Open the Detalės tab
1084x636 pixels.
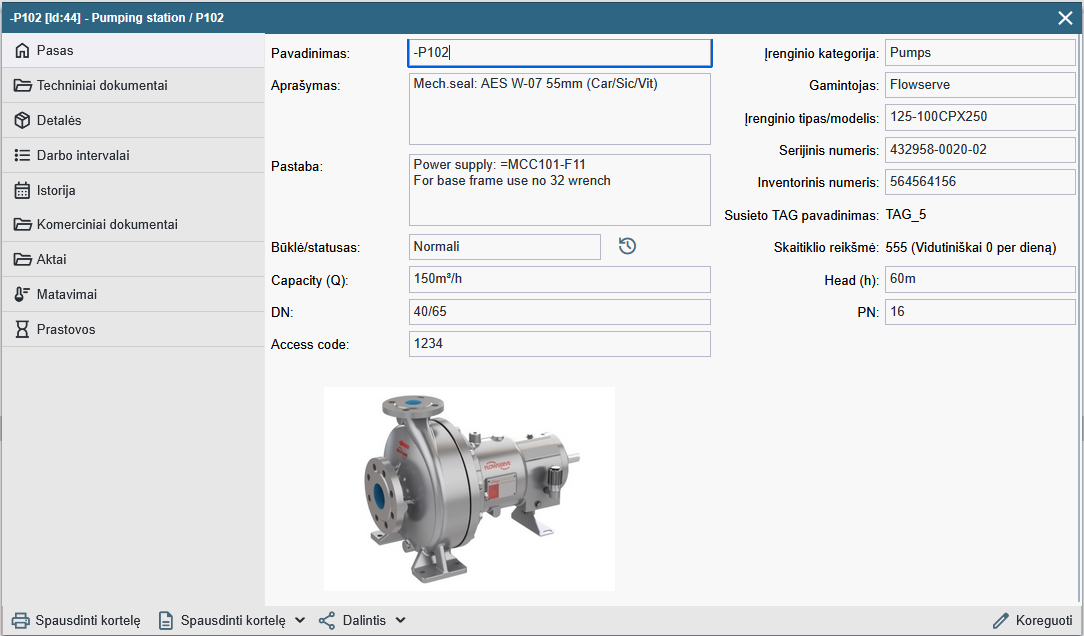(x=133, y=120)
